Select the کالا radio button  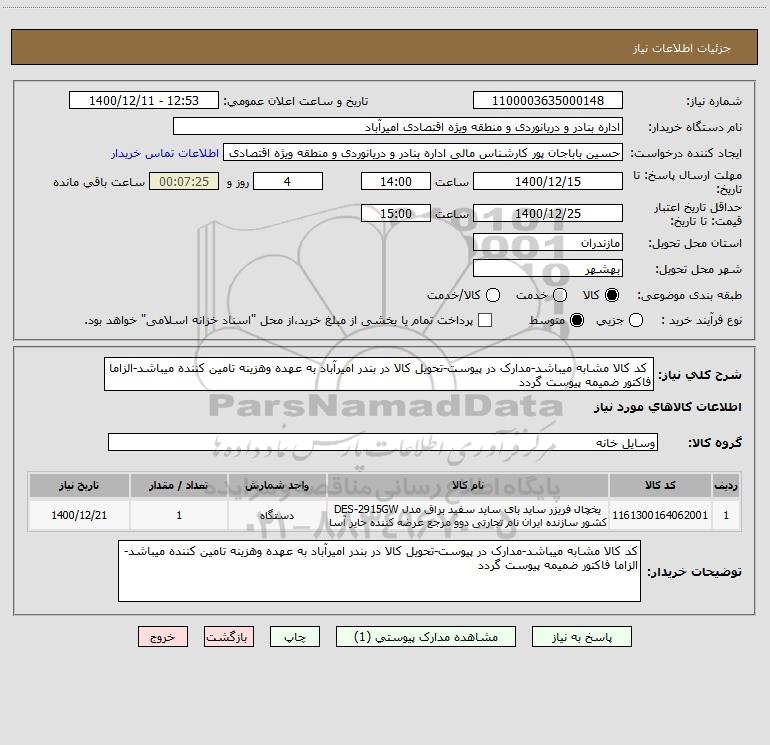point(612,295)
